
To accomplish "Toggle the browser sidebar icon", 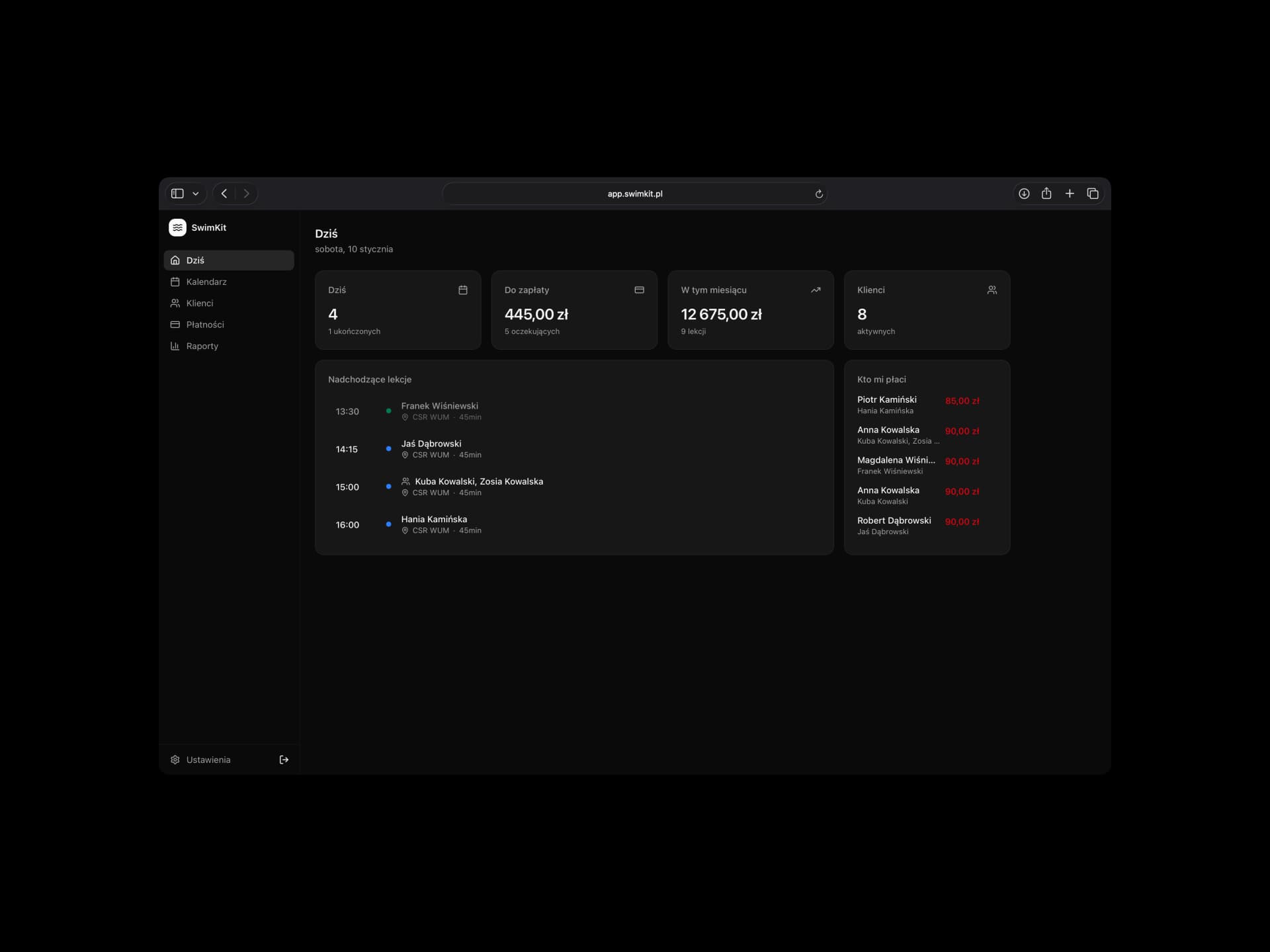I will (x=177, y=194).
